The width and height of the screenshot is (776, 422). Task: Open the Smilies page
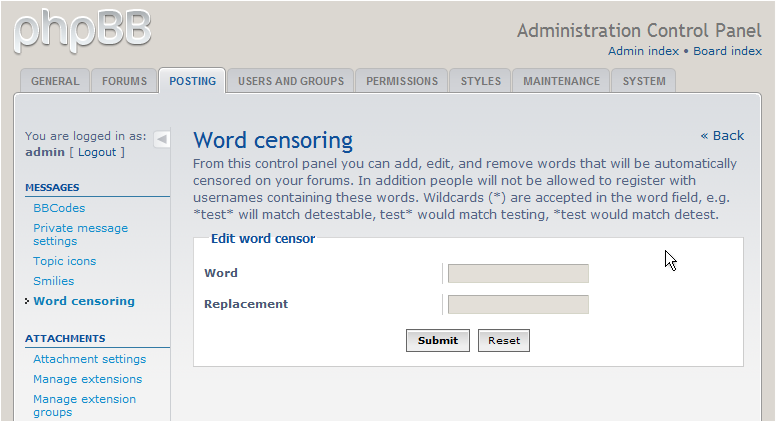point(53,281)
